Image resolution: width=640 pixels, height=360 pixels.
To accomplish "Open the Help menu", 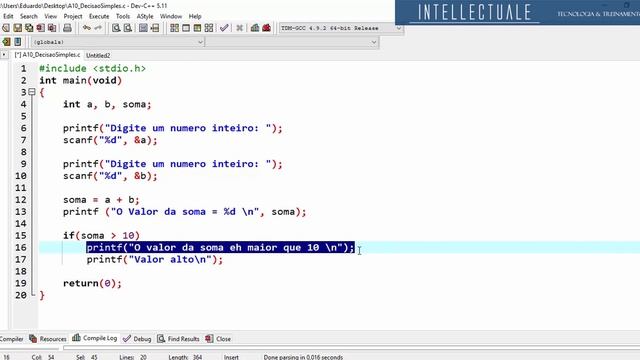I will click(195, 16).
